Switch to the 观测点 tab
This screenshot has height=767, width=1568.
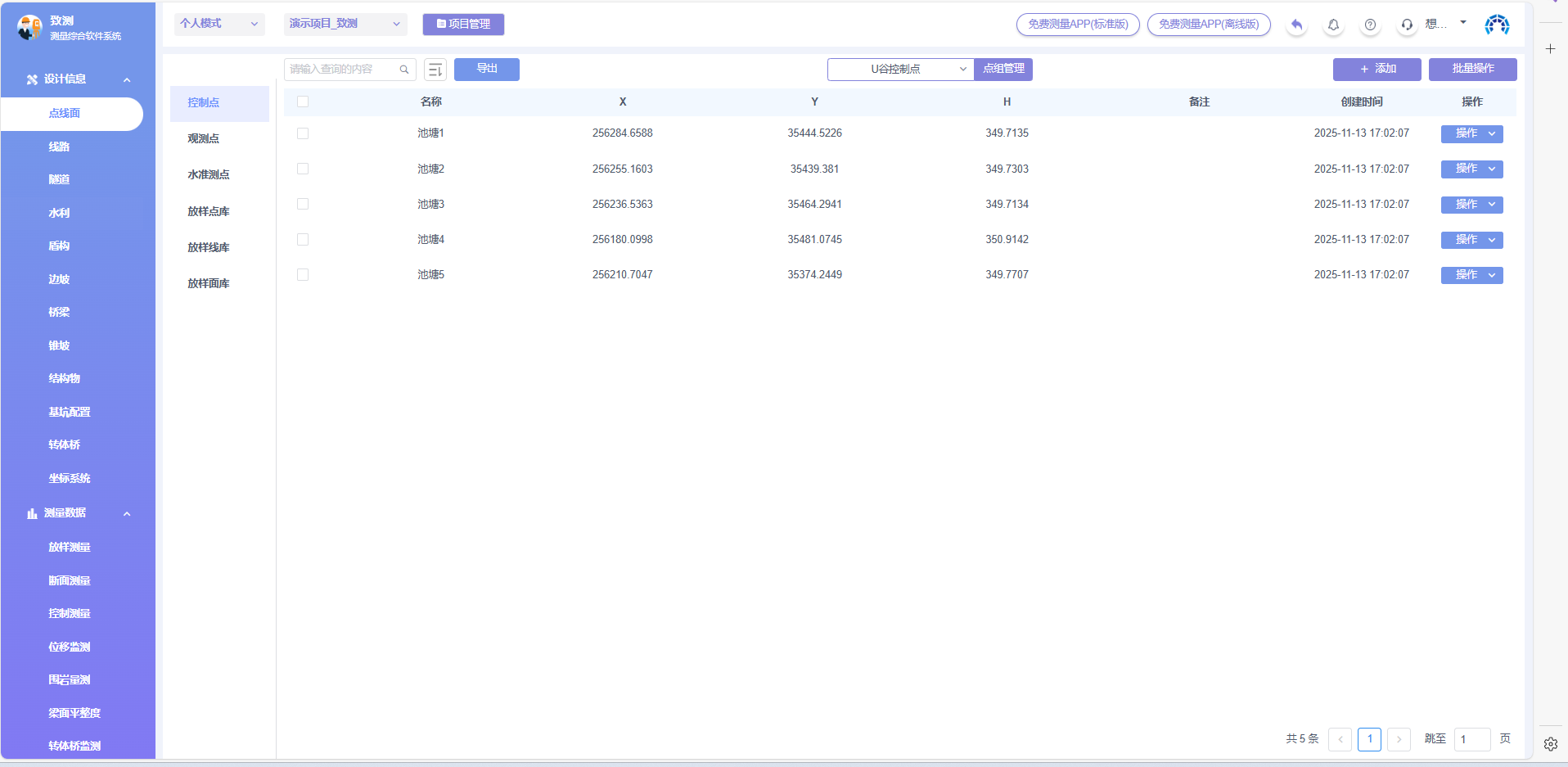point(204,138)
